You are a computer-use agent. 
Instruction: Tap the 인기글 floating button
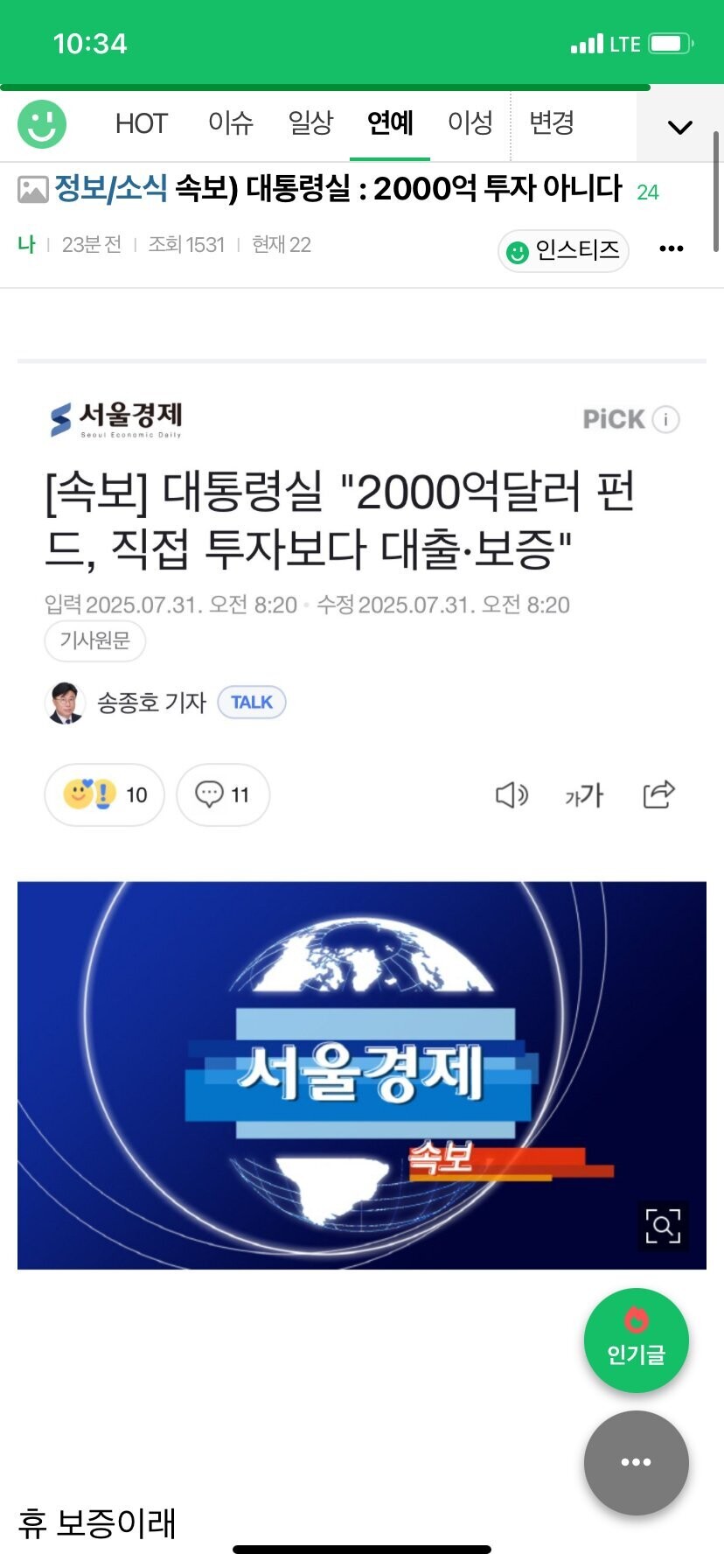[637, 1340]
